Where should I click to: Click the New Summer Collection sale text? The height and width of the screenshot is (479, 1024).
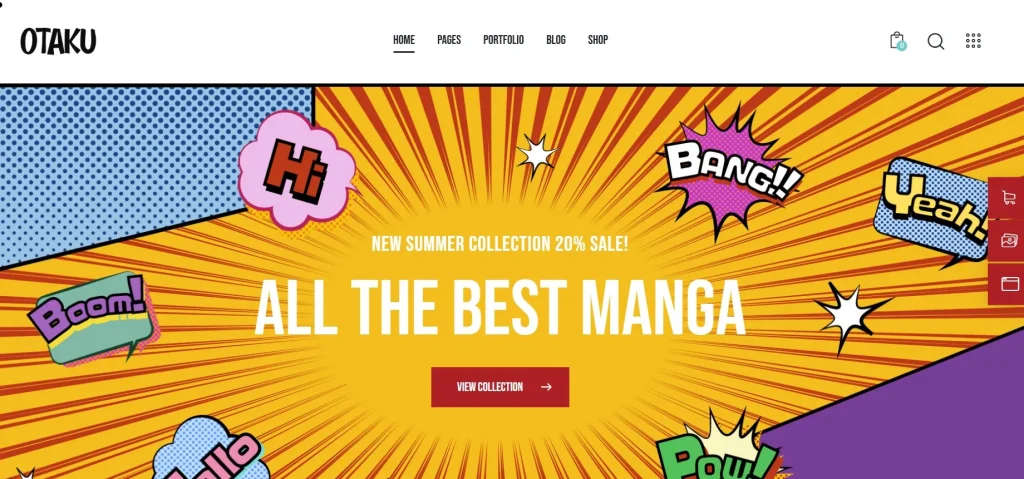click(x=500, y=244)
